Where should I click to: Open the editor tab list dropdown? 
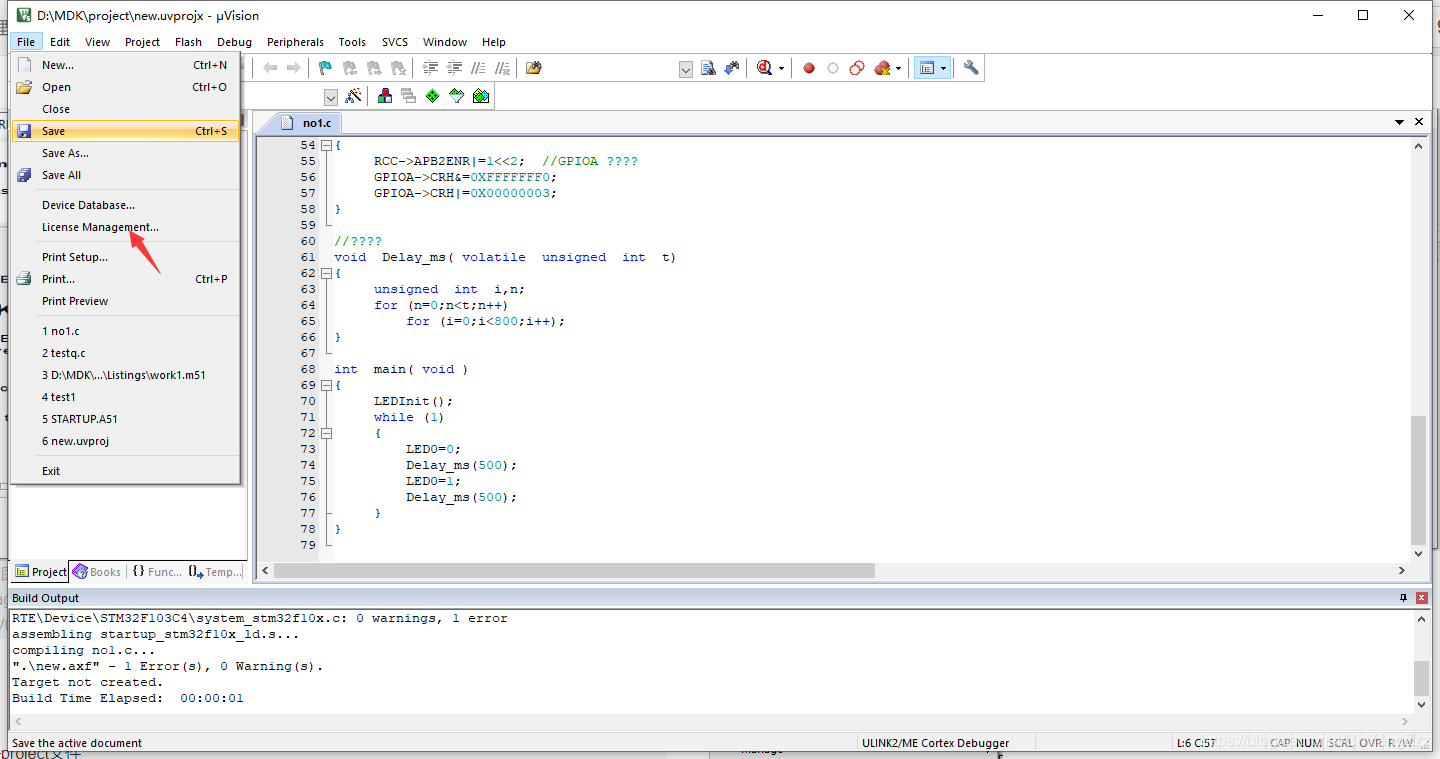1399,122
